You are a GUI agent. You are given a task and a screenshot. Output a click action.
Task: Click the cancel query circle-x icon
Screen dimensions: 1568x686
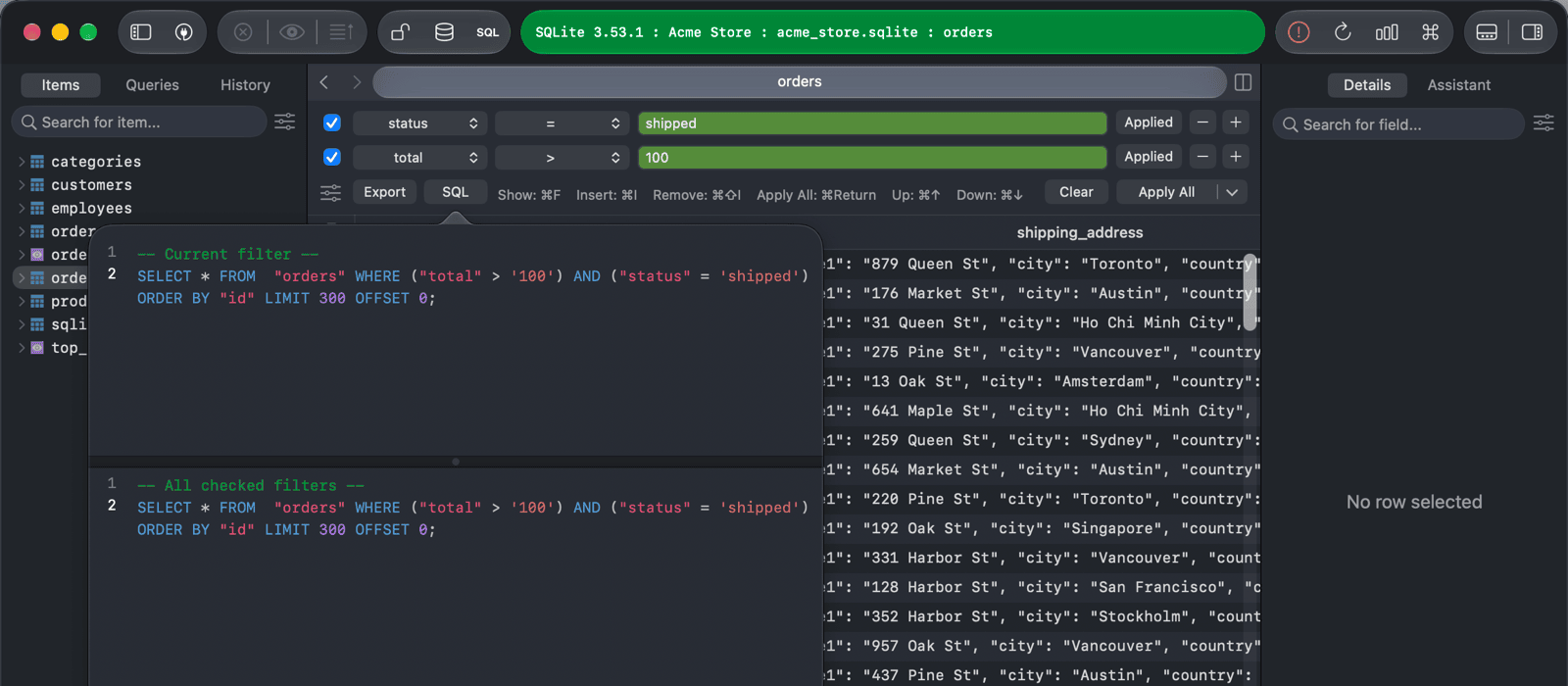point(243,32)
